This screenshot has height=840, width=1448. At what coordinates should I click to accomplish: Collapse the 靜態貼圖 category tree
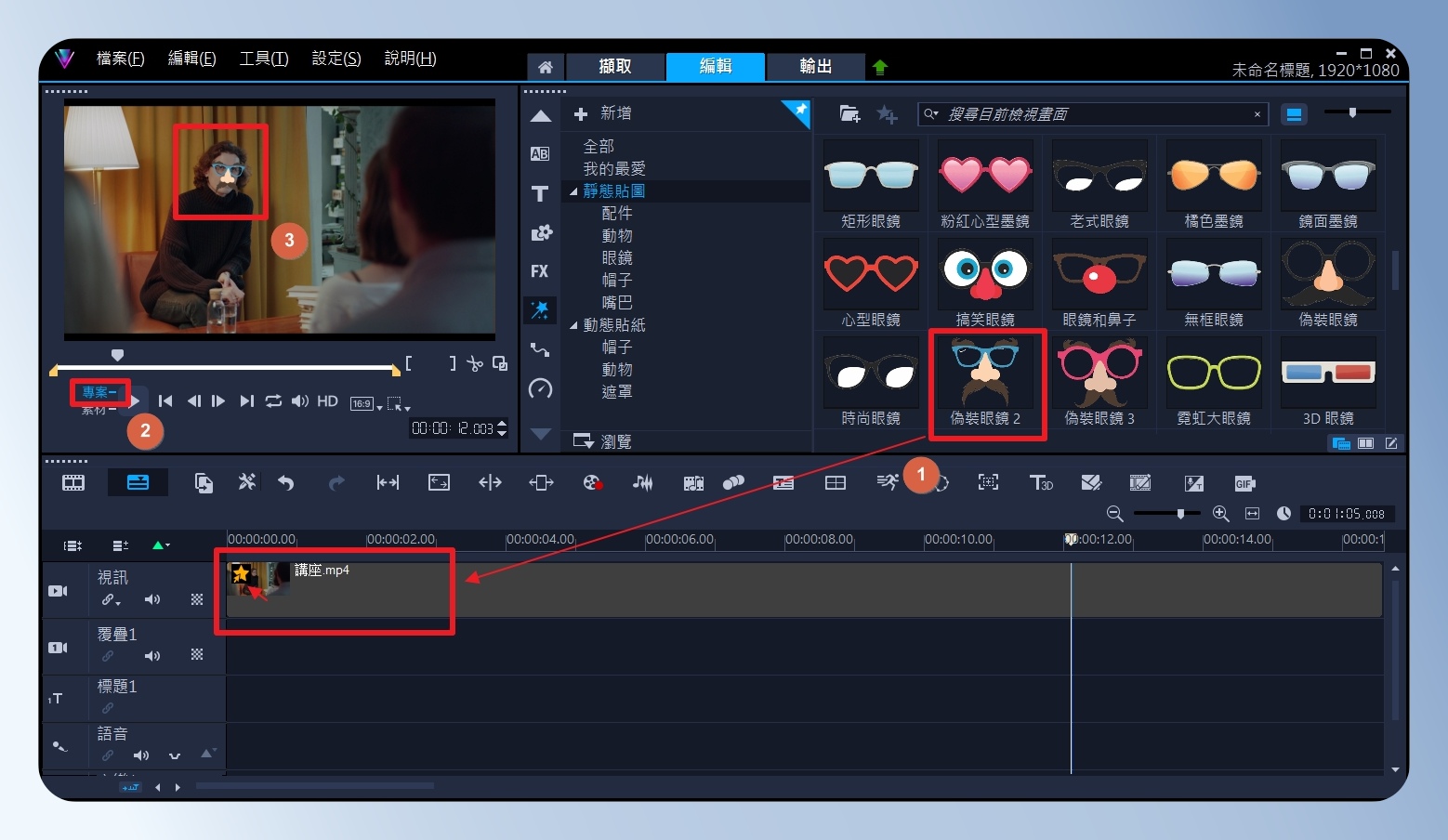tap(573, 191)
